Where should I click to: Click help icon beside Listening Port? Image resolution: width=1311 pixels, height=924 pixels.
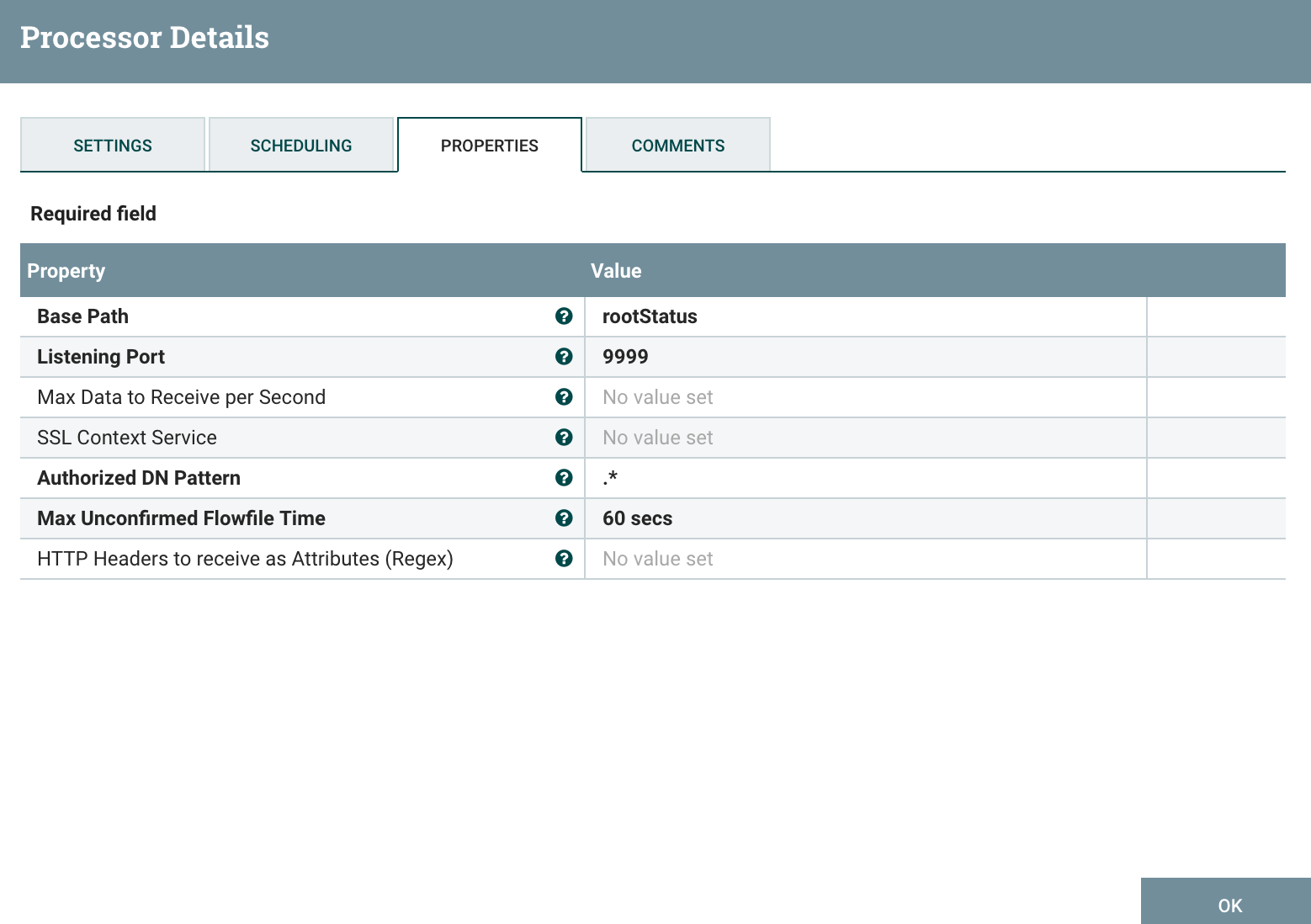click(x=564, y=357)
